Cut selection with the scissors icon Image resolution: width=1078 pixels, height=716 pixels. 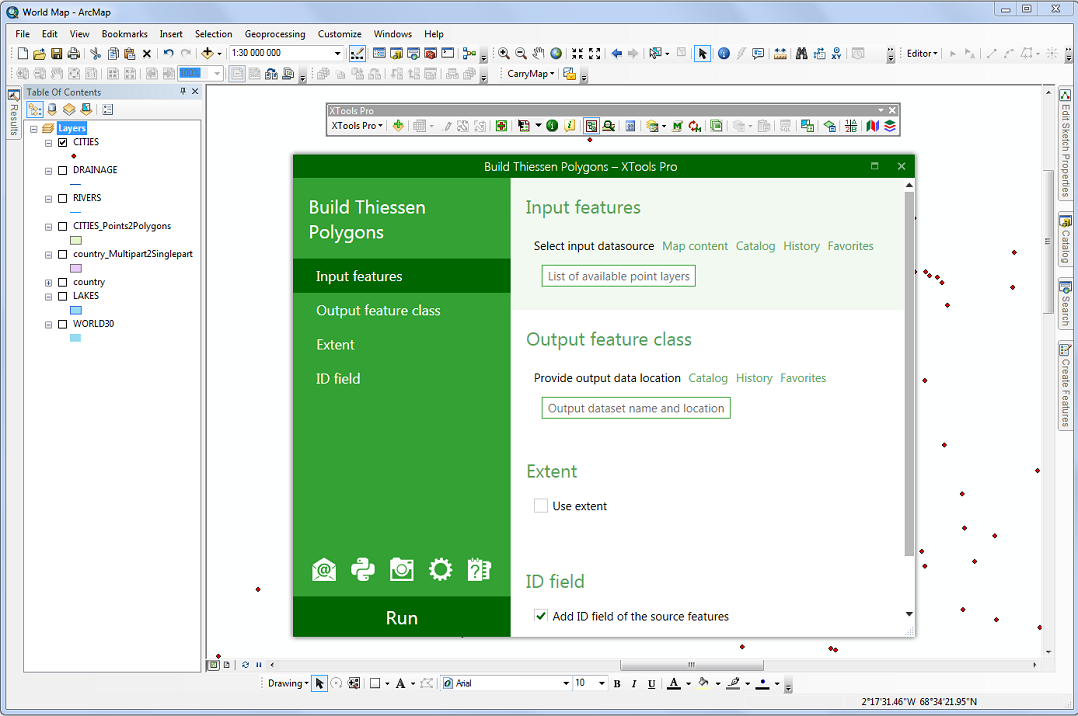click(x=96, y=54)
